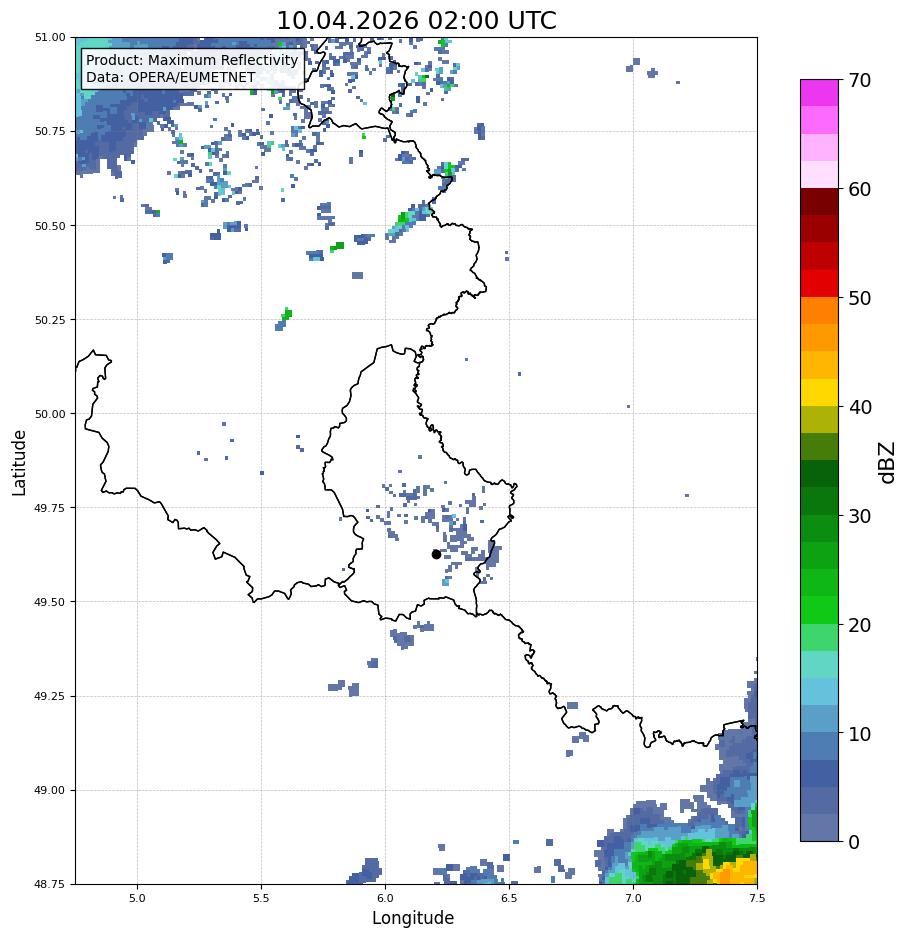Pick the bright yellow colorbar segment above 40

[x=820, y=393]
